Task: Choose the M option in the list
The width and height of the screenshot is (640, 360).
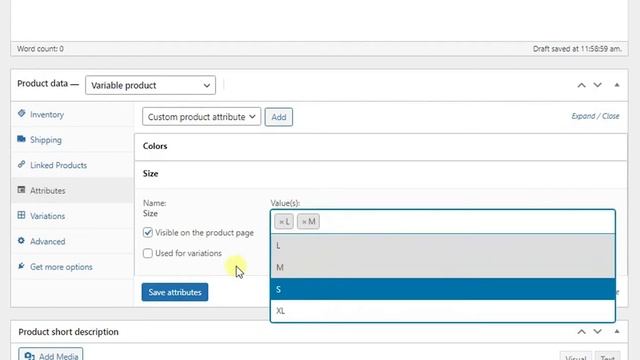Action: click(442, 267)
